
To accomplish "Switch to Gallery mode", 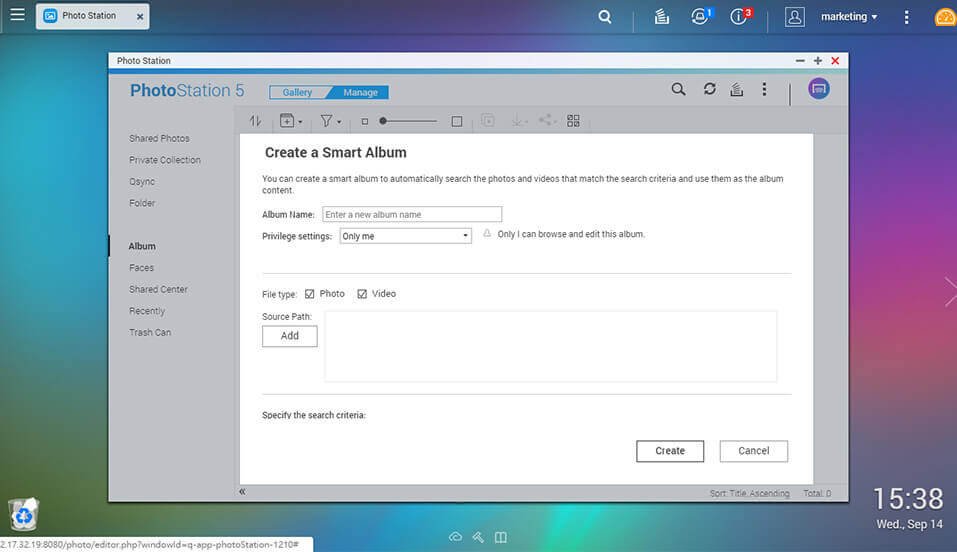I will pyautogui.click(x=297, y=92).
